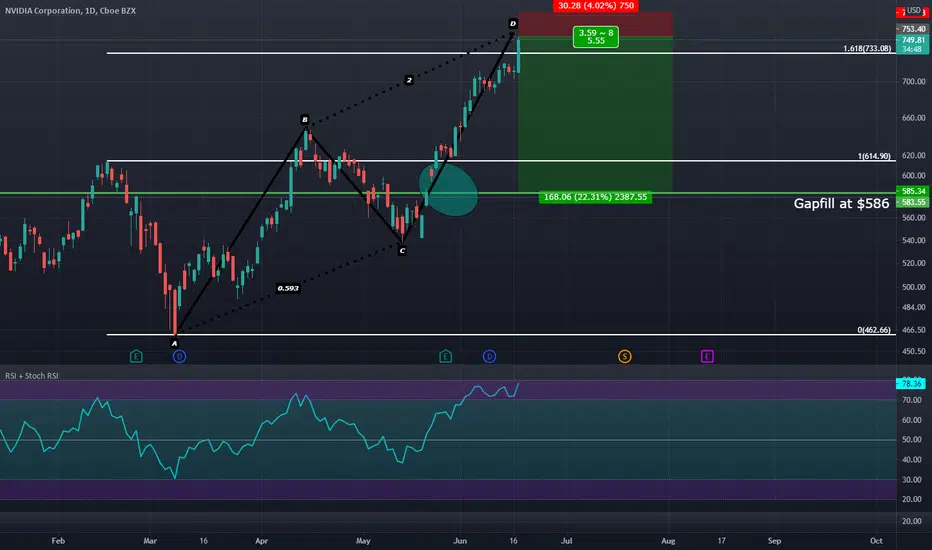Click the purple E marker in August
Image resolution: width=932 pixels, height=550 pixels.
[707, 356]
